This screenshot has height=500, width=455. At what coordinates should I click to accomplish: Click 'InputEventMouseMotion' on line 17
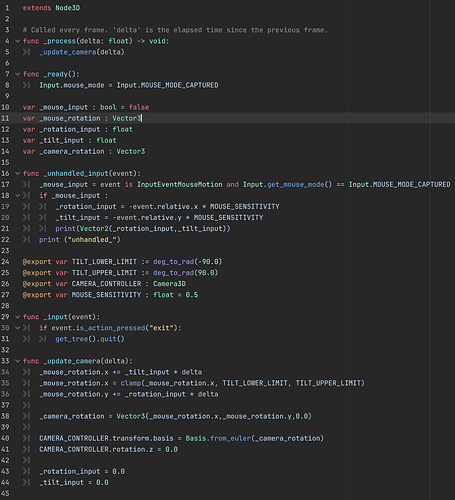click(x=180, y=184)
